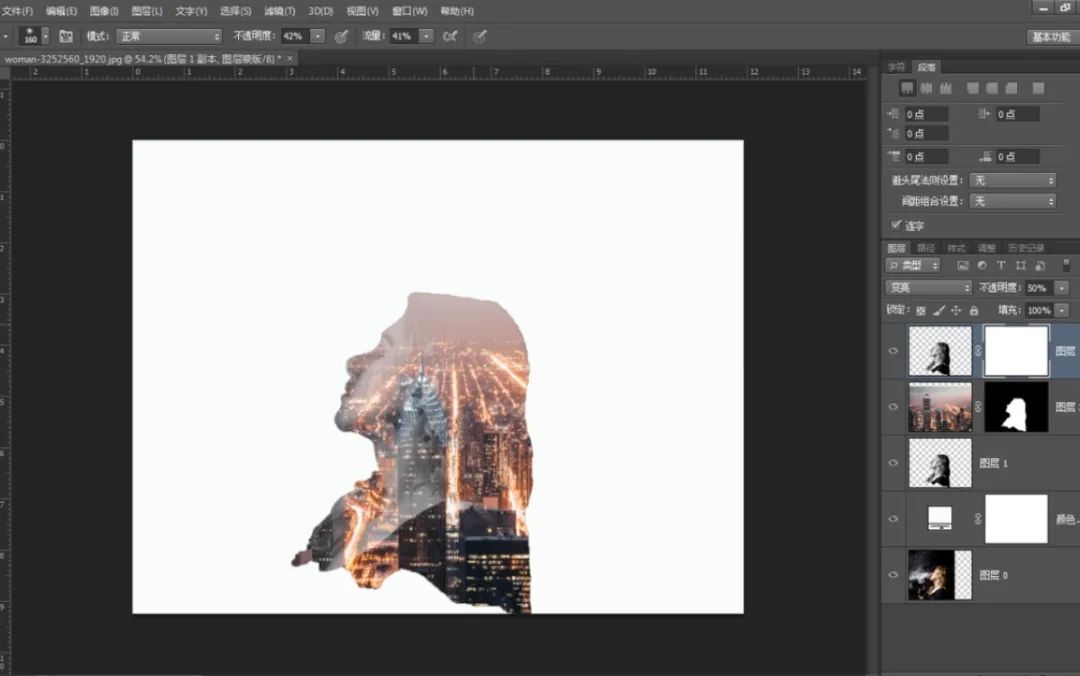Click the layer opacity 50% field
Viewport: 1080px width, 676px height.
(1039, 288)
